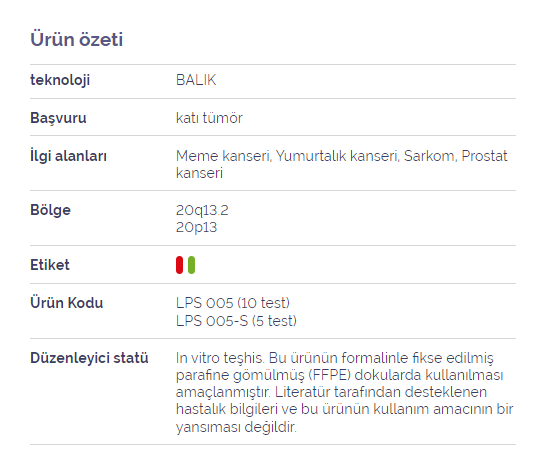Viewport: 540px width, 470px height.
Task: Select product code LPS 005-S (5 test)
Action: (x=236, y=321)
